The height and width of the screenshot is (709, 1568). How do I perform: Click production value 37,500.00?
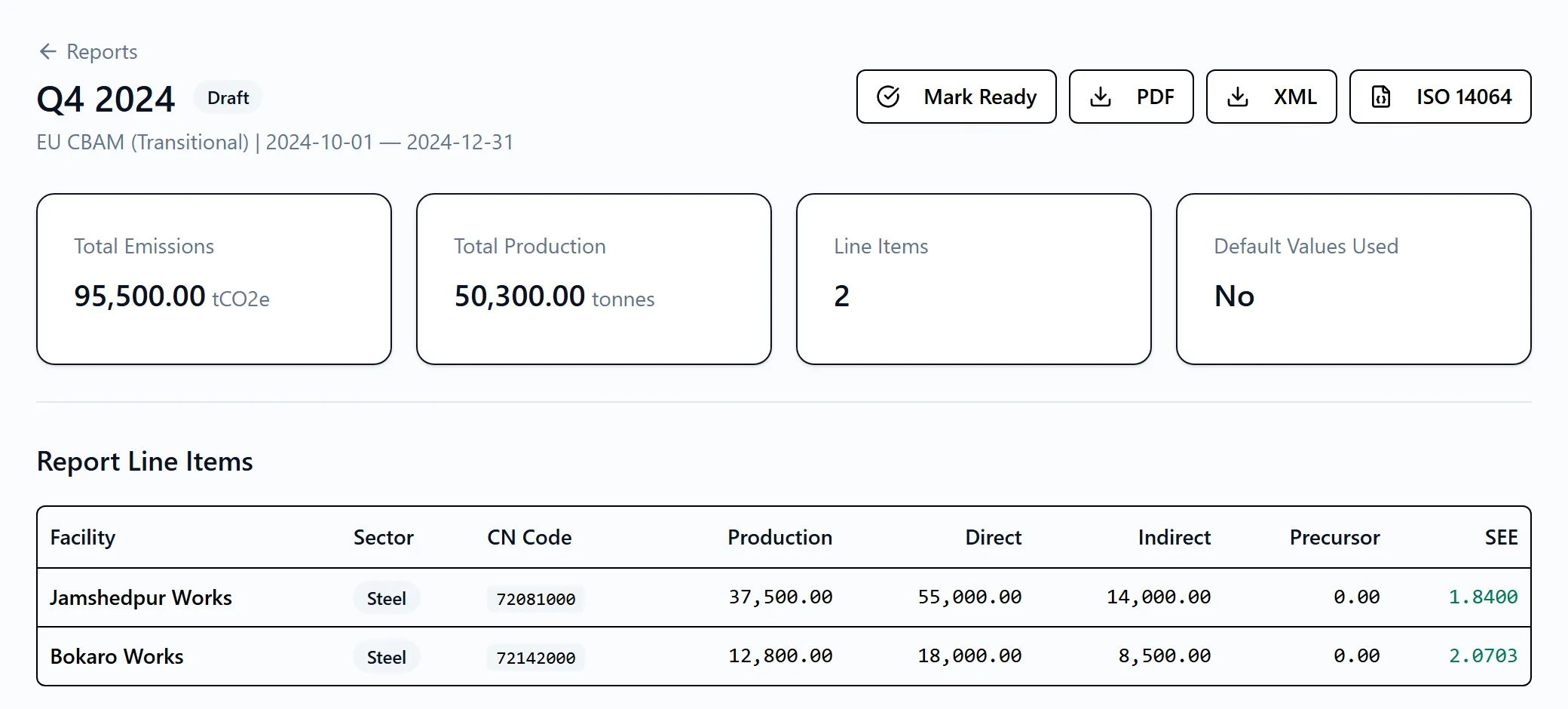(x=780, y=597)
